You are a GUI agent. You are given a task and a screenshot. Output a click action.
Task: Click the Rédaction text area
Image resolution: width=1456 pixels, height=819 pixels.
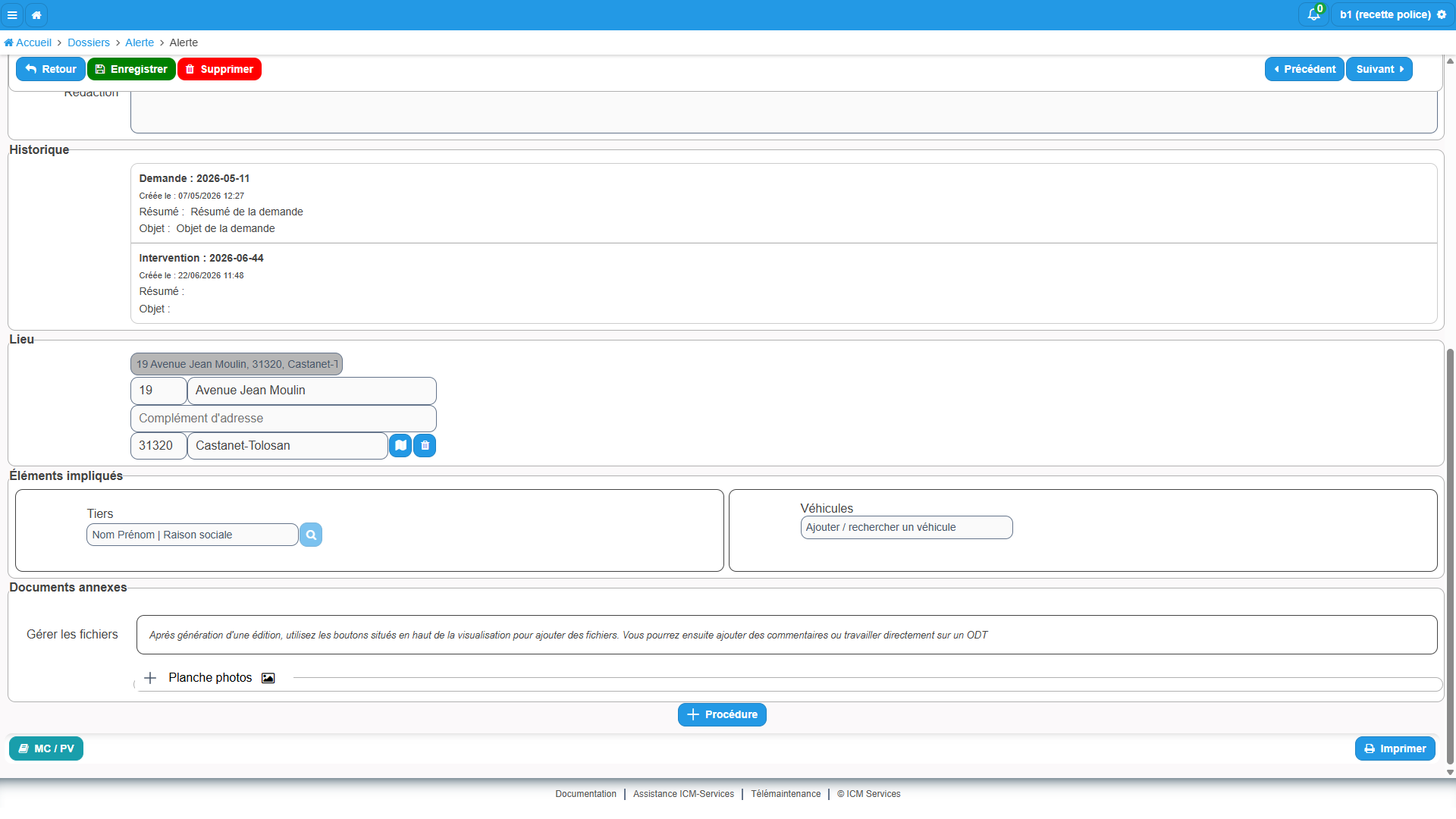[x=783, y=112]
